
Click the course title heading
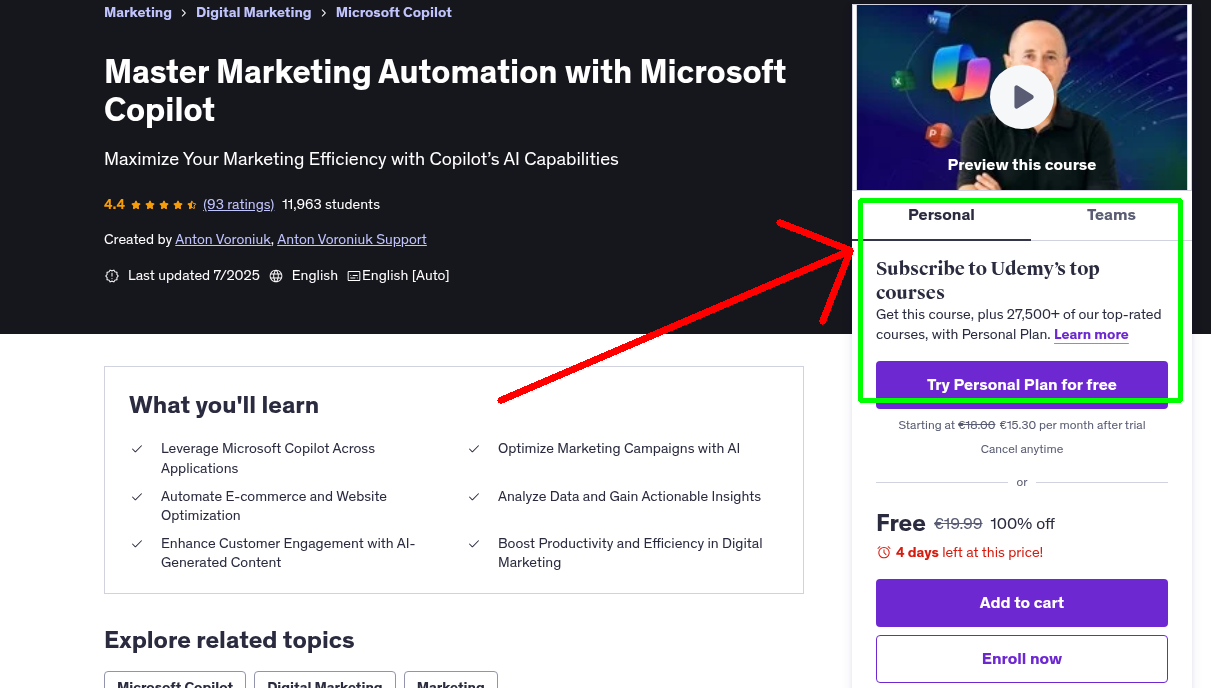click(445, 90)
